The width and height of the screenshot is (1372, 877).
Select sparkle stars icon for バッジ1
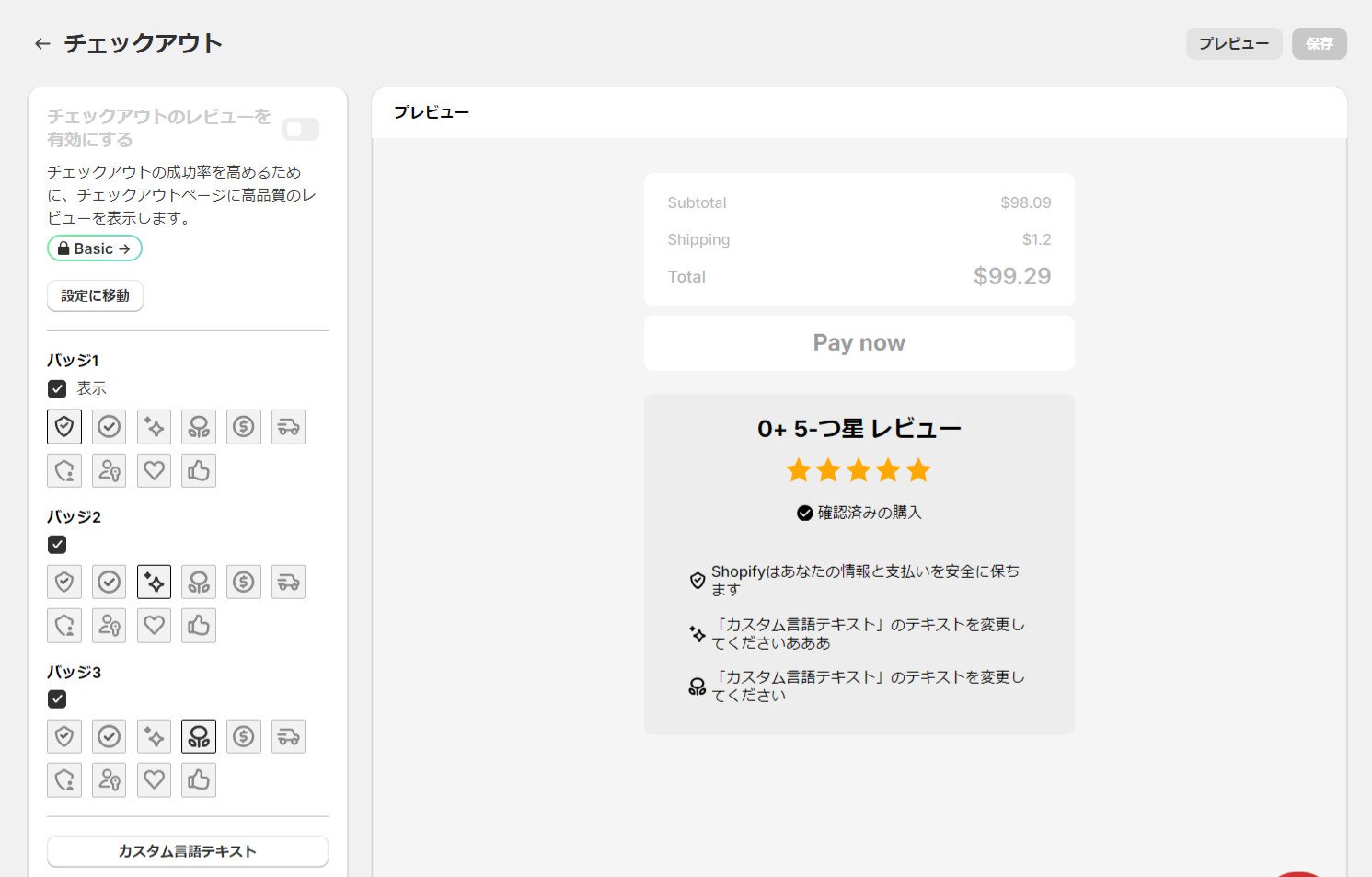point(154,426)
